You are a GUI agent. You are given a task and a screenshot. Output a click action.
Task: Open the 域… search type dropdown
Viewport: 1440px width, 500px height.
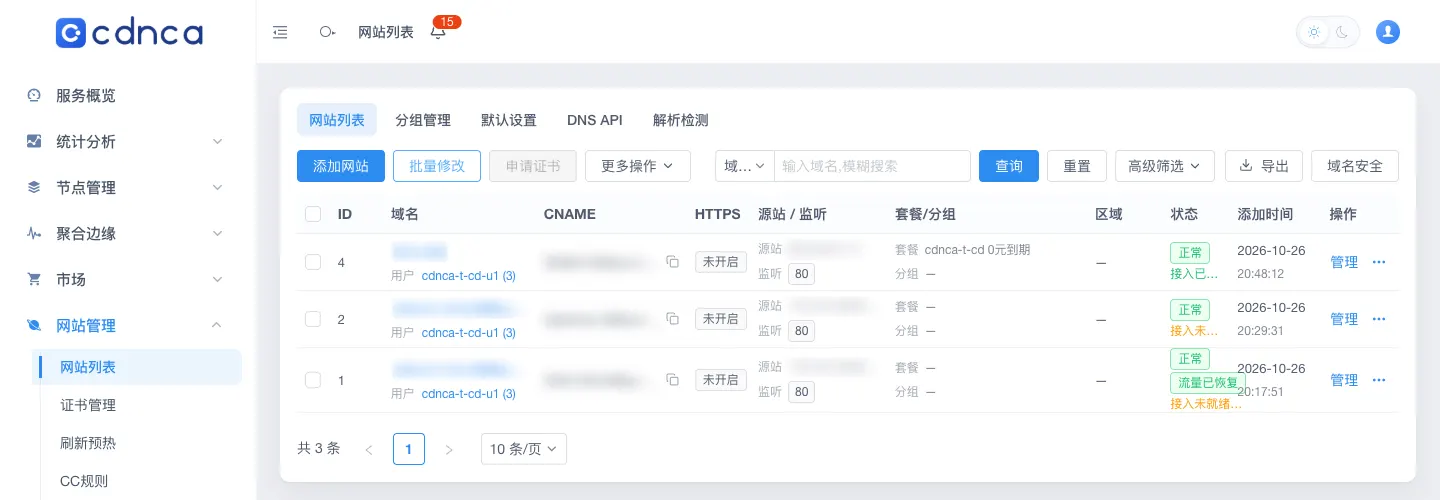(x=745, y=166)
